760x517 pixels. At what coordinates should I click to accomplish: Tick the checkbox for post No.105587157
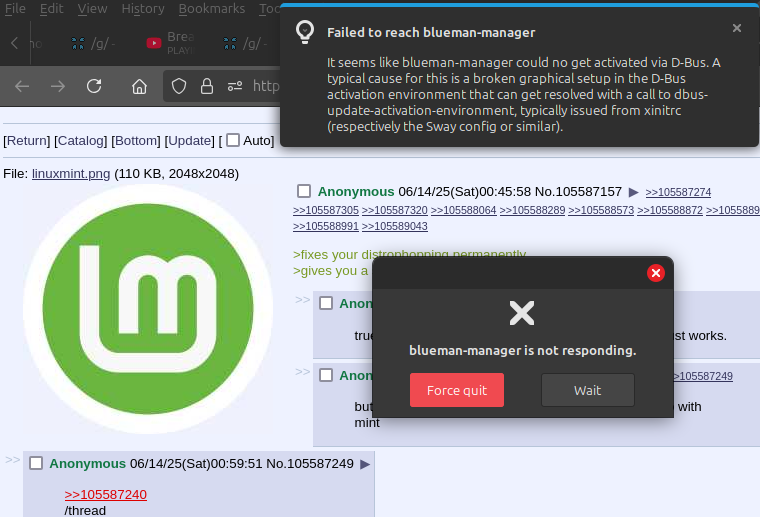[304, 191]
